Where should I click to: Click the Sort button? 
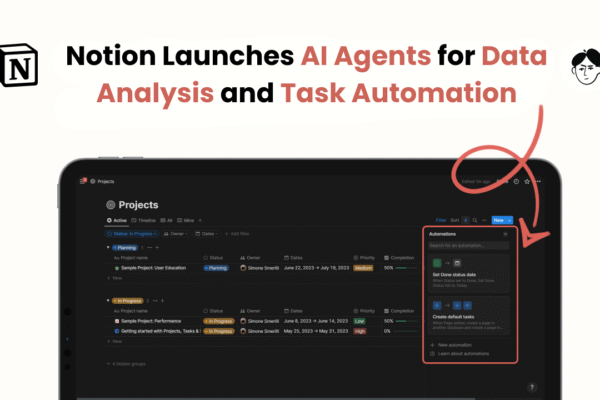(455, 220)
